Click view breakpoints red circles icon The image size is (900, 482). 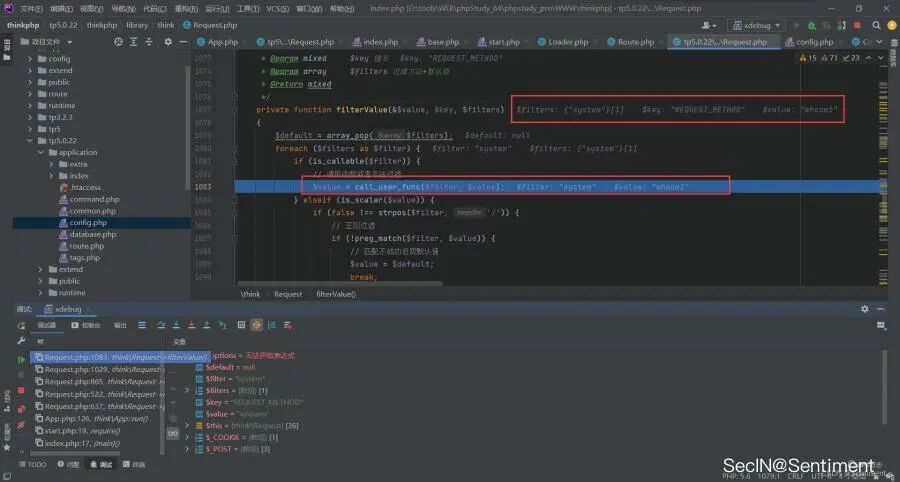tap(21, 409)
